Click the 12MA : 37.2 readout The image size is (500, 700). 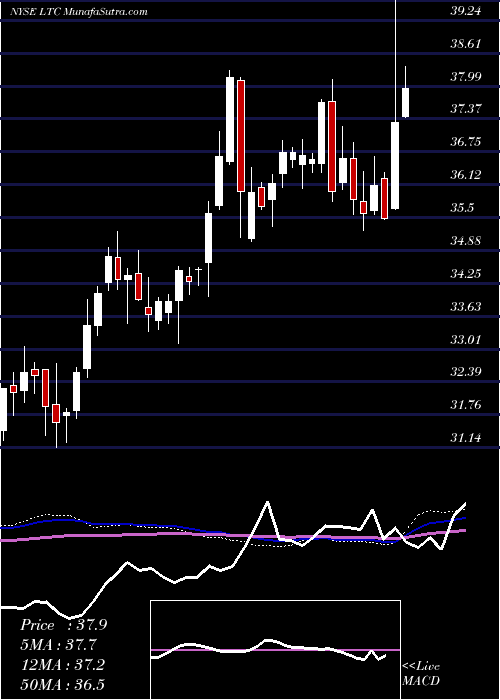pyautogui.click(x=62, y=665)
